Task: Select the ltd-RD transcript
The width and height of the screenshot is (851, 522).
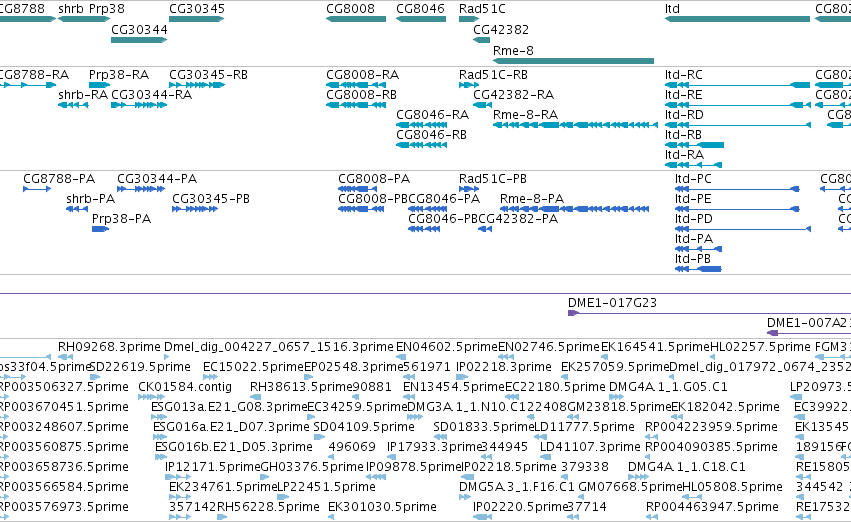Action: [738, 125]
